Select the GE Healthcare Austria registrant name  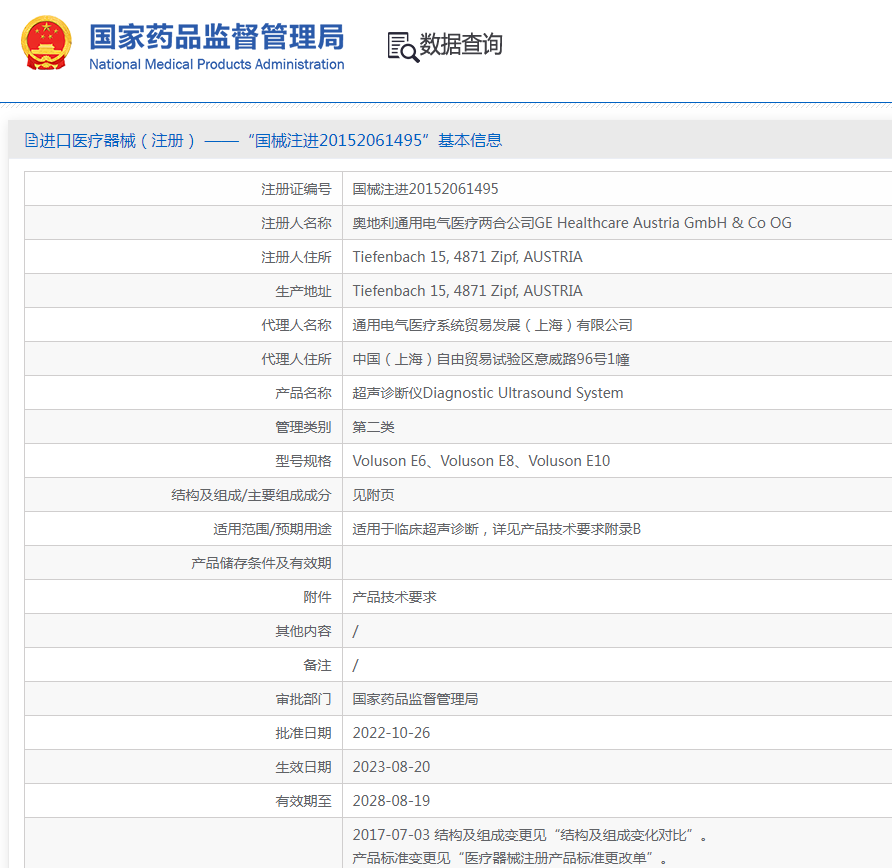click(x=572, y=223)
